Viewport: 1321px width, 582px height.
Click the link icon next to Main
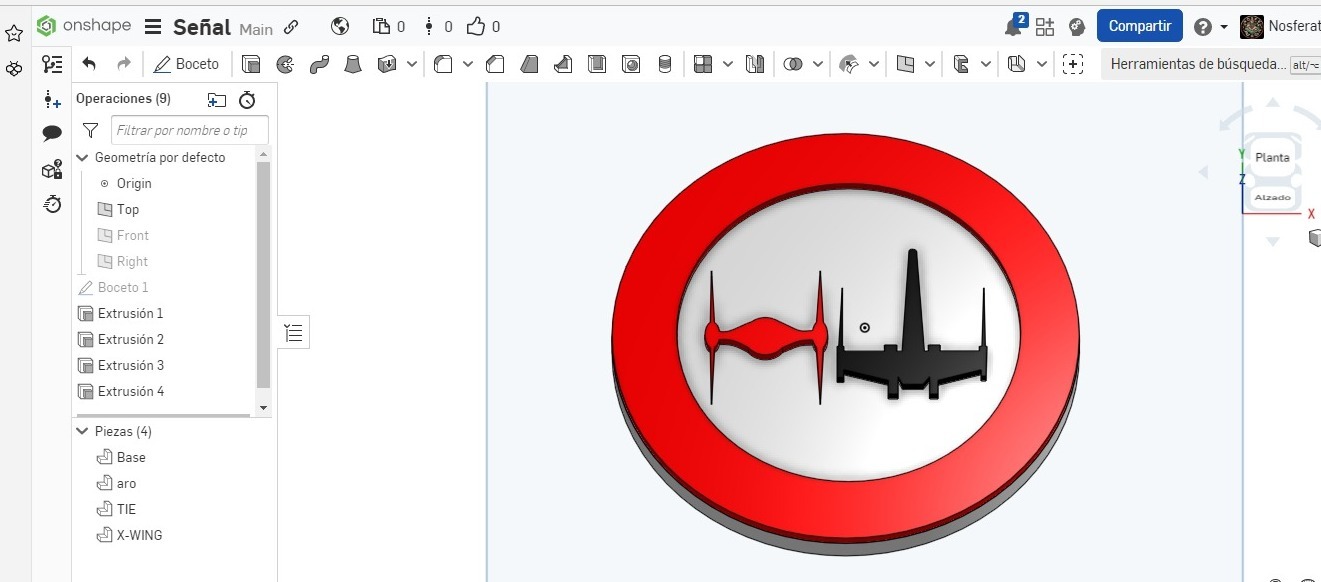tap(291, 27)
